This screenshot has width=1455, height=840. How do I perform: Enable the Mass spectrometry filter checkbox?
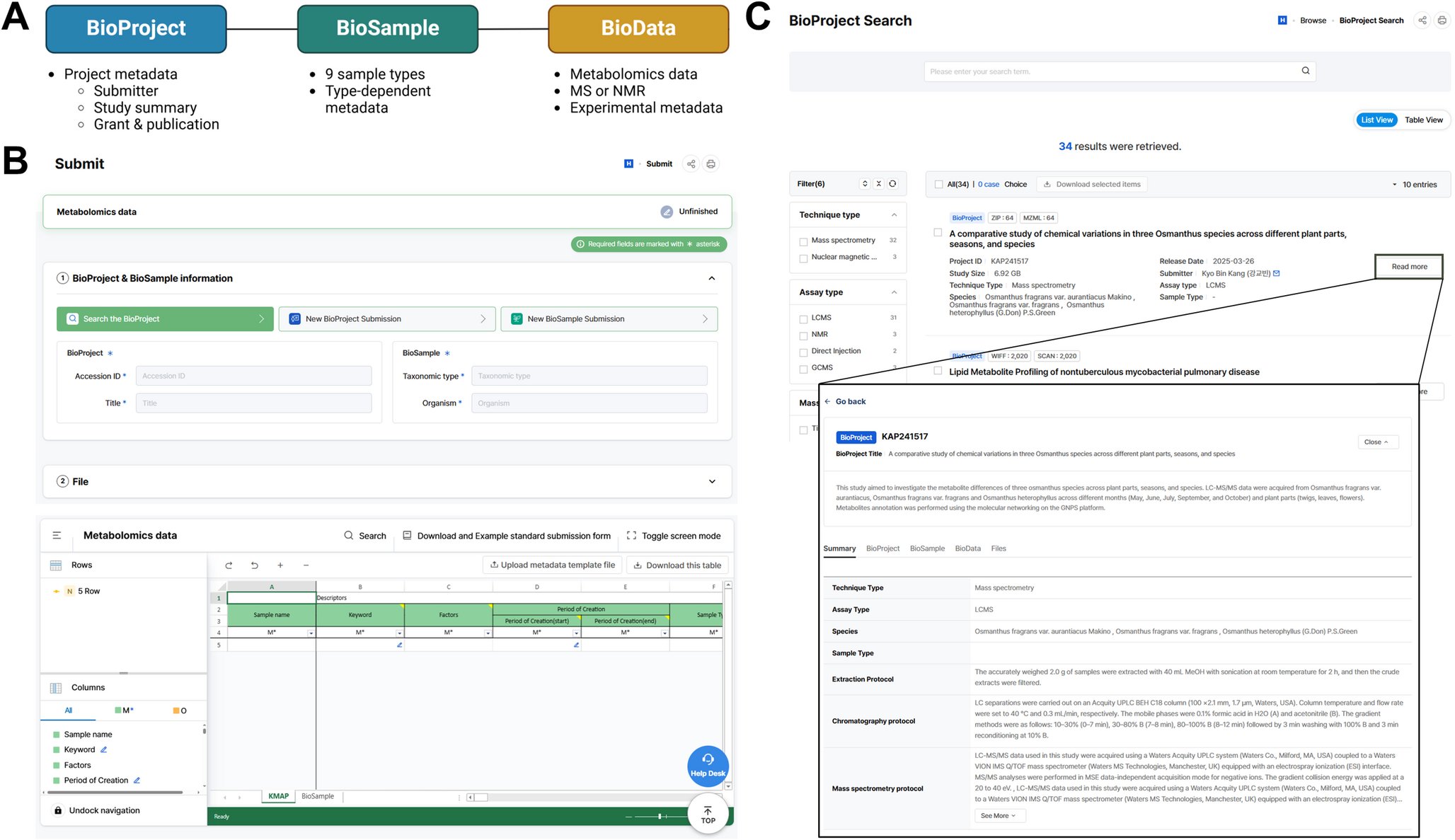coord(803,241)
